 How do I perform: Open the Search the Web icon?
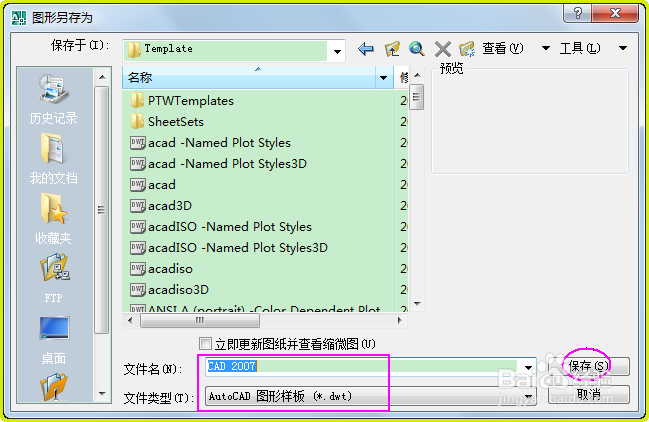pyautogui.click(x=417, y=49)
